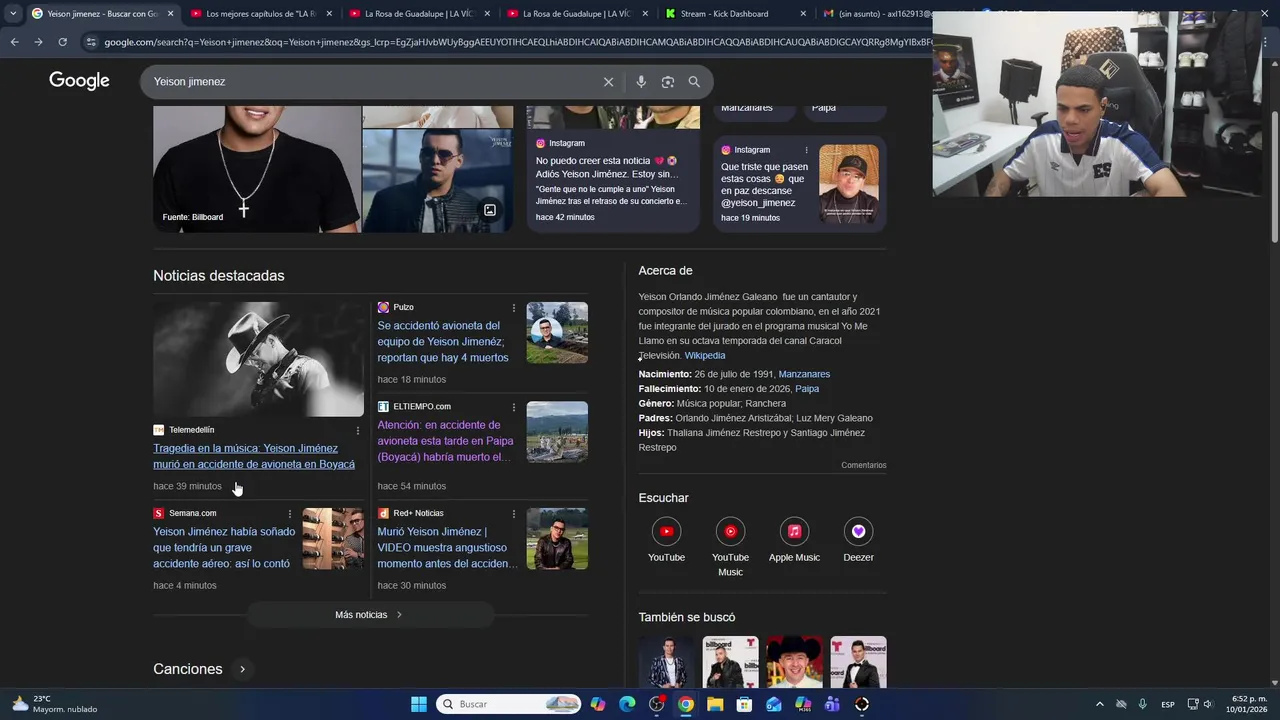Open Google Lens image search
The height and width of the screenshot is (720, 1280).
click(668, 82)
